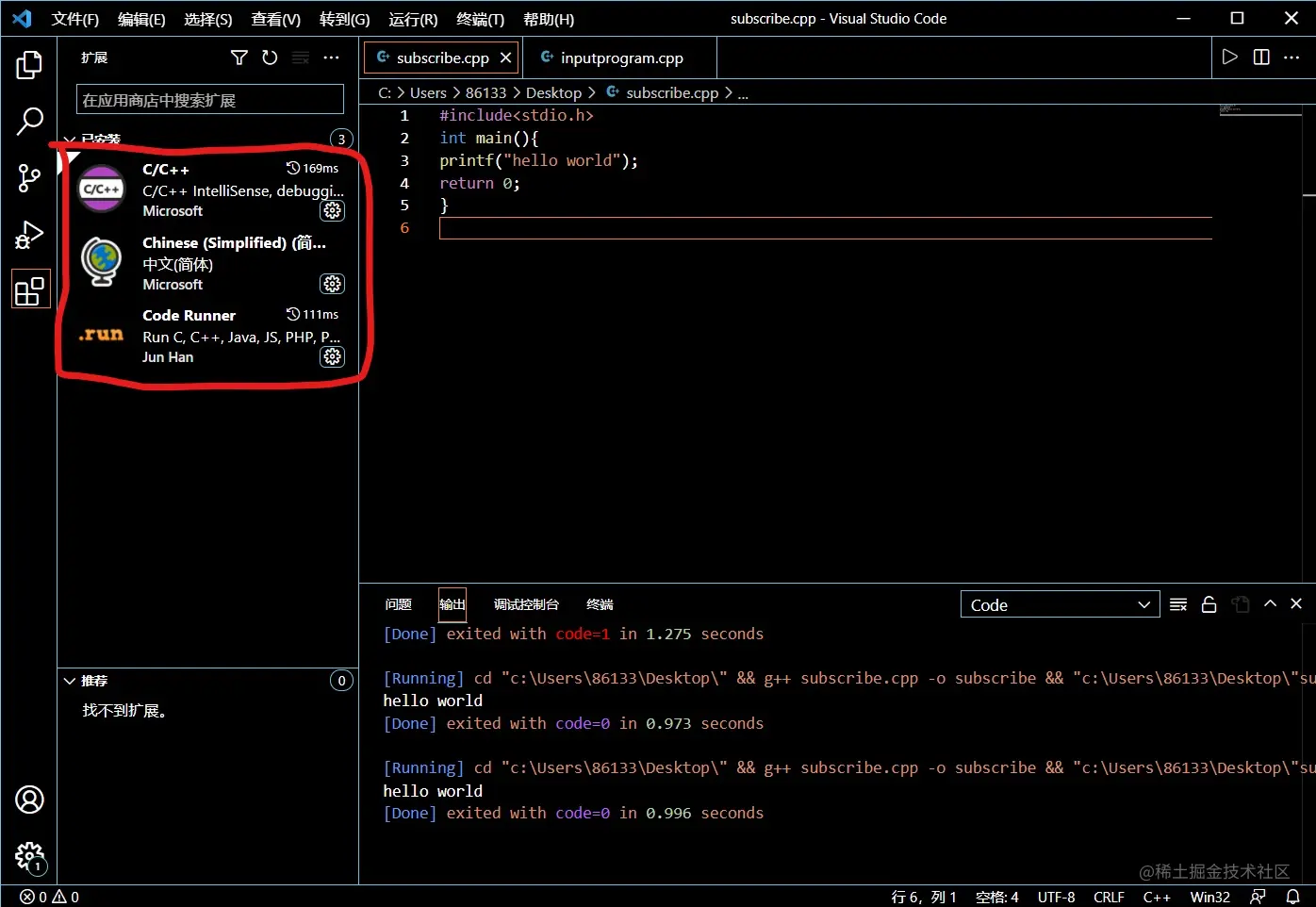1316x907 pixels.
Task: Select 86133 in the breadcrumb path
Action: [485, 93]
